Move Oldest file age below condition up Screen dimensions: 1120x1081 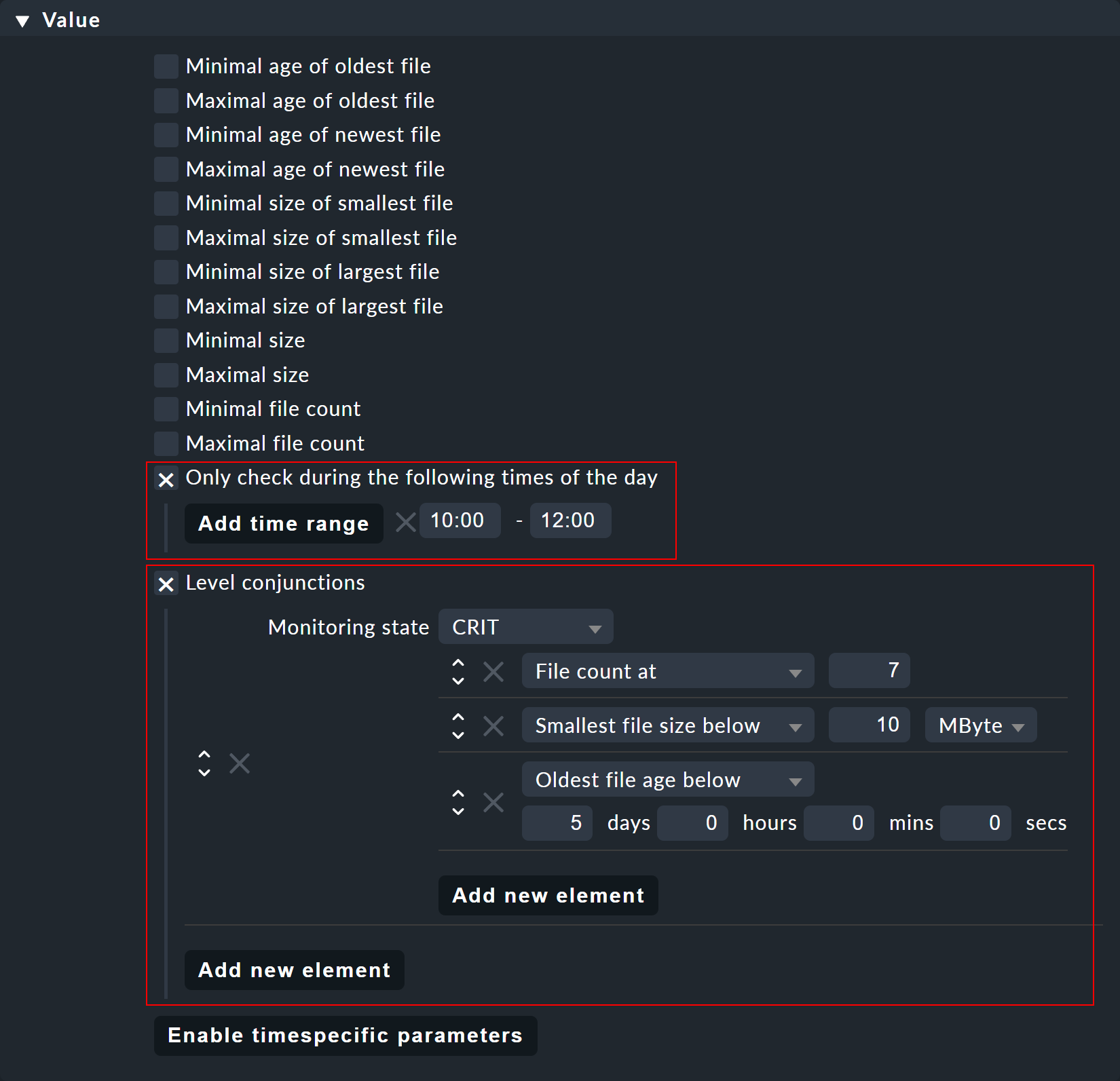(458, 793)
